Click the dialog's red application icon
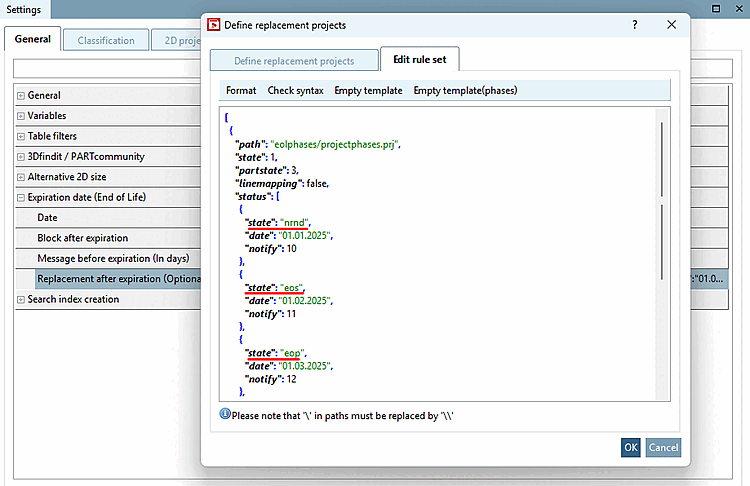Screen dimensions: 750x486 click(213, 25)
